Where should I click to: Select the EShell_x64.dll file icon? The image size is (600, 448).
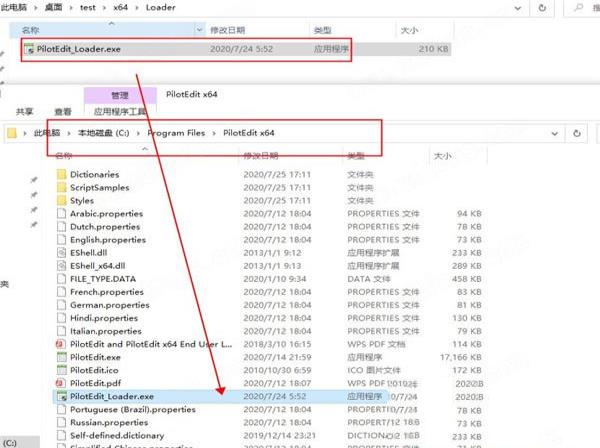point(61,266)
